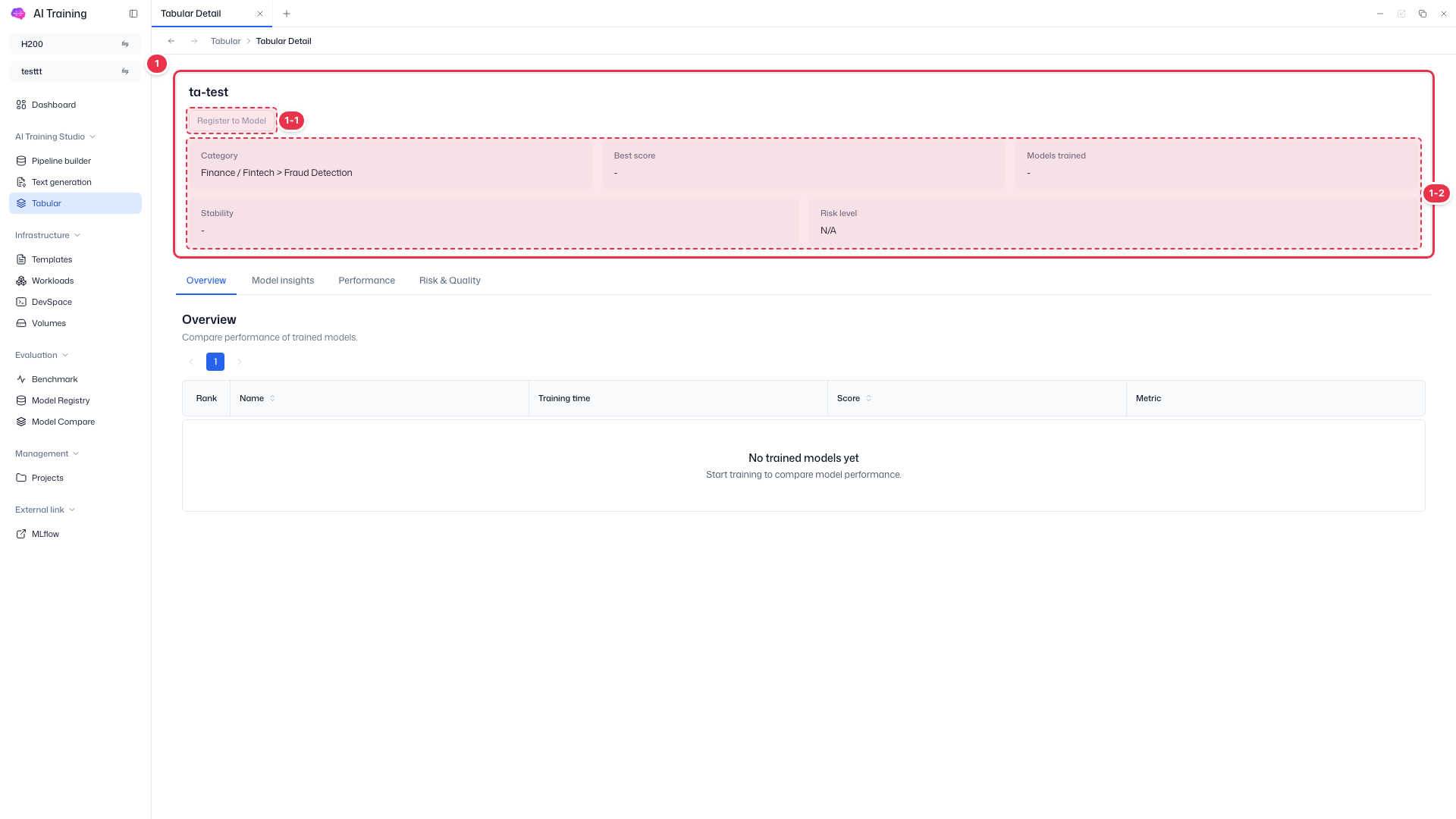Screen dimensions: 1456x819
Task: Click the previous page chevron
Action: [x=191, y=362]
